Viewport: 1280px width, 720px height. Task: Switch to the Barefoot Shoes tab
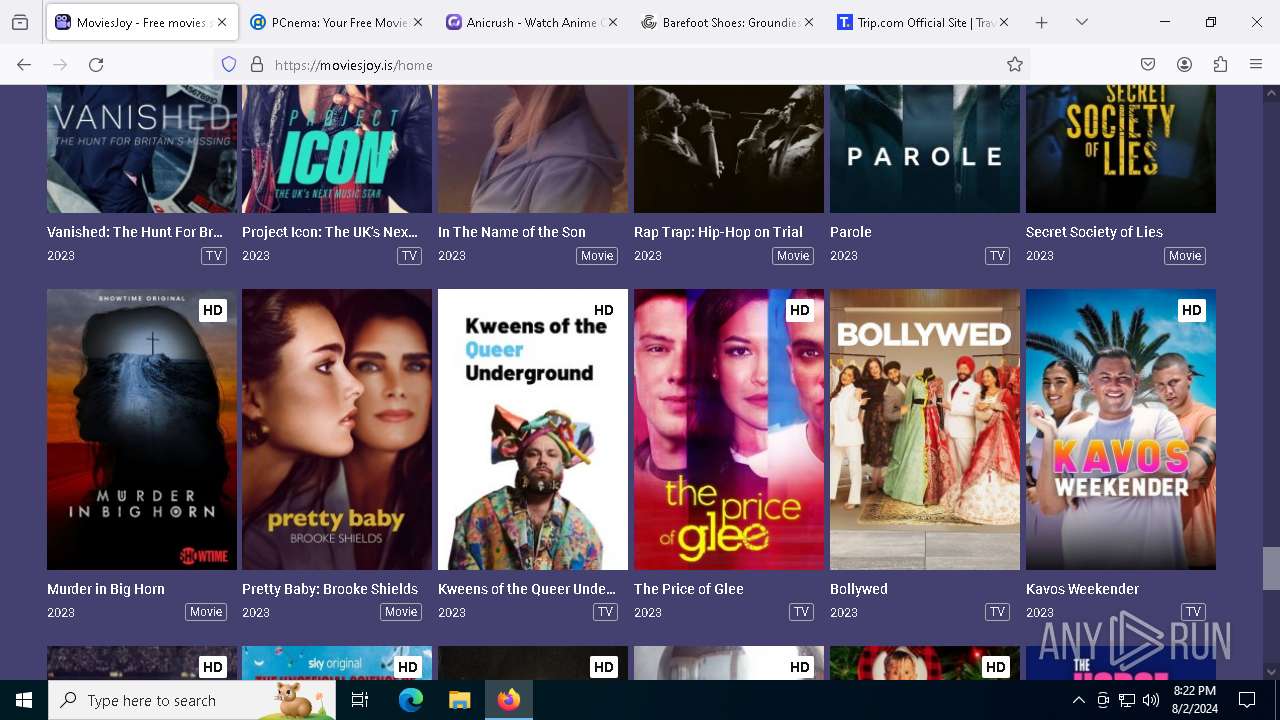click(x=726, y=22)
